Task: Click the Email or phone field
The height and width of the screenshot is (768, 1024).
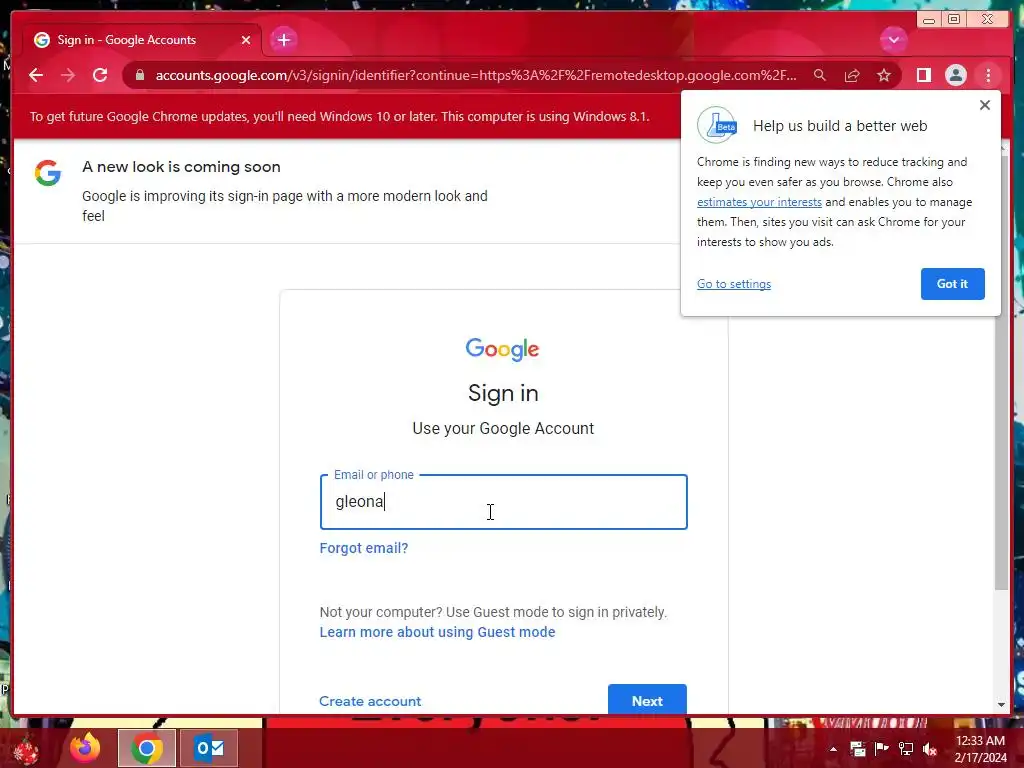Action: click(x=504, y=502)
